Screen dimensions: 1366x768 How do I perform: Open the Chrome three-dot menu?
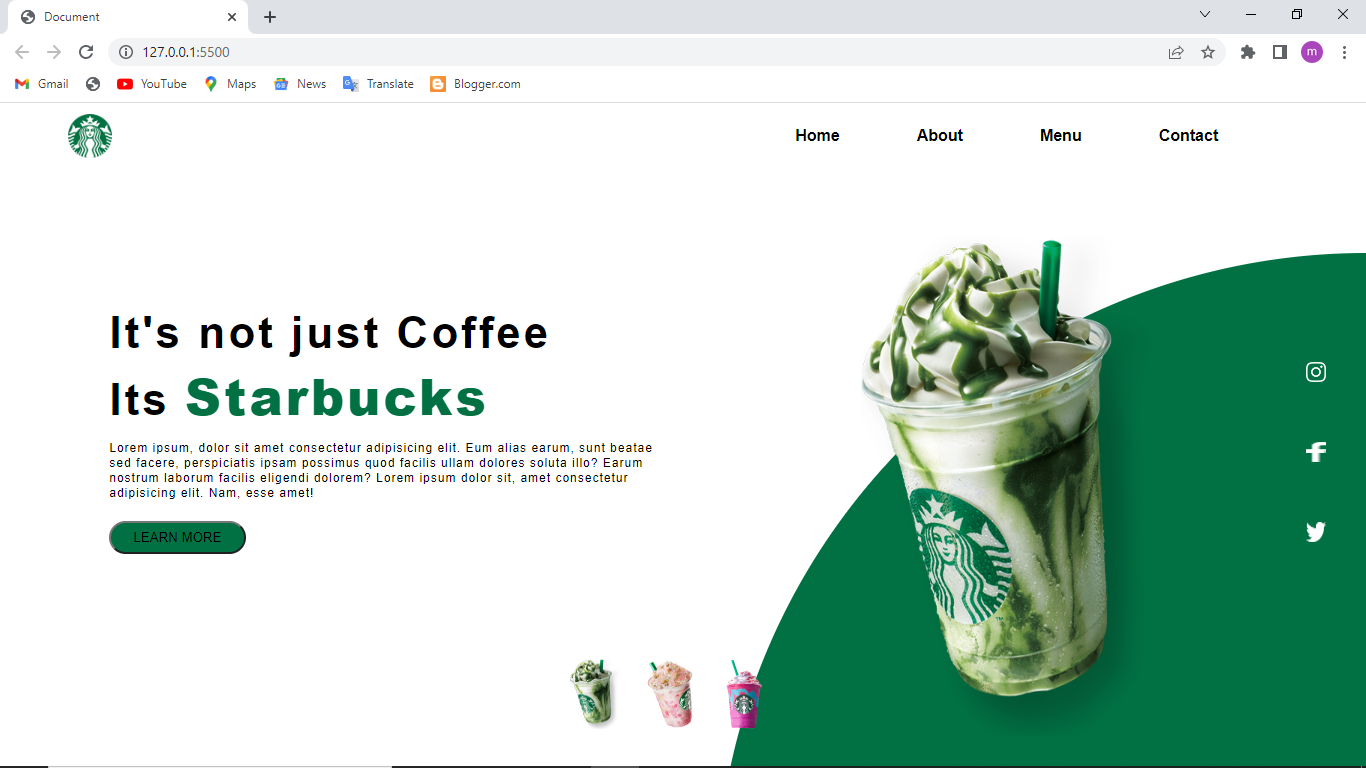click(1345, 52)
